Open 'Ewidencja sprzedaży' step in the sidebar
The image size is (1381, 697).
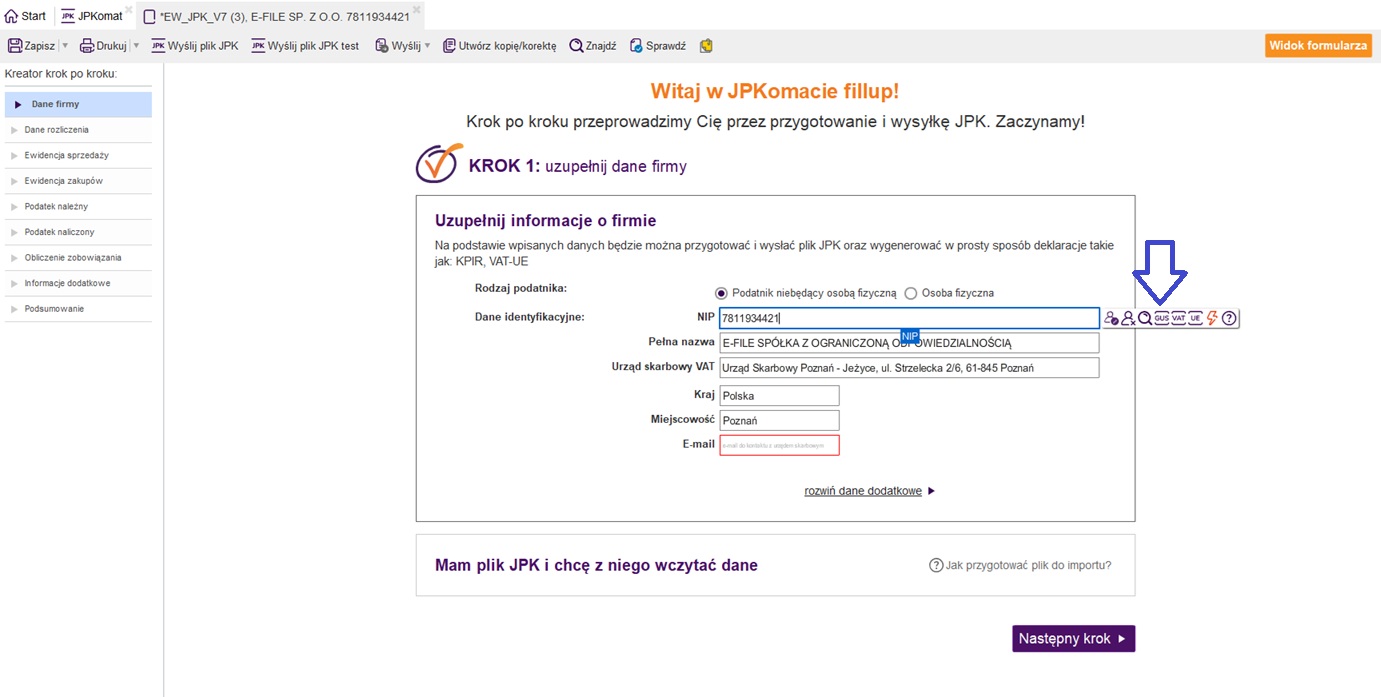coord(66,155)
